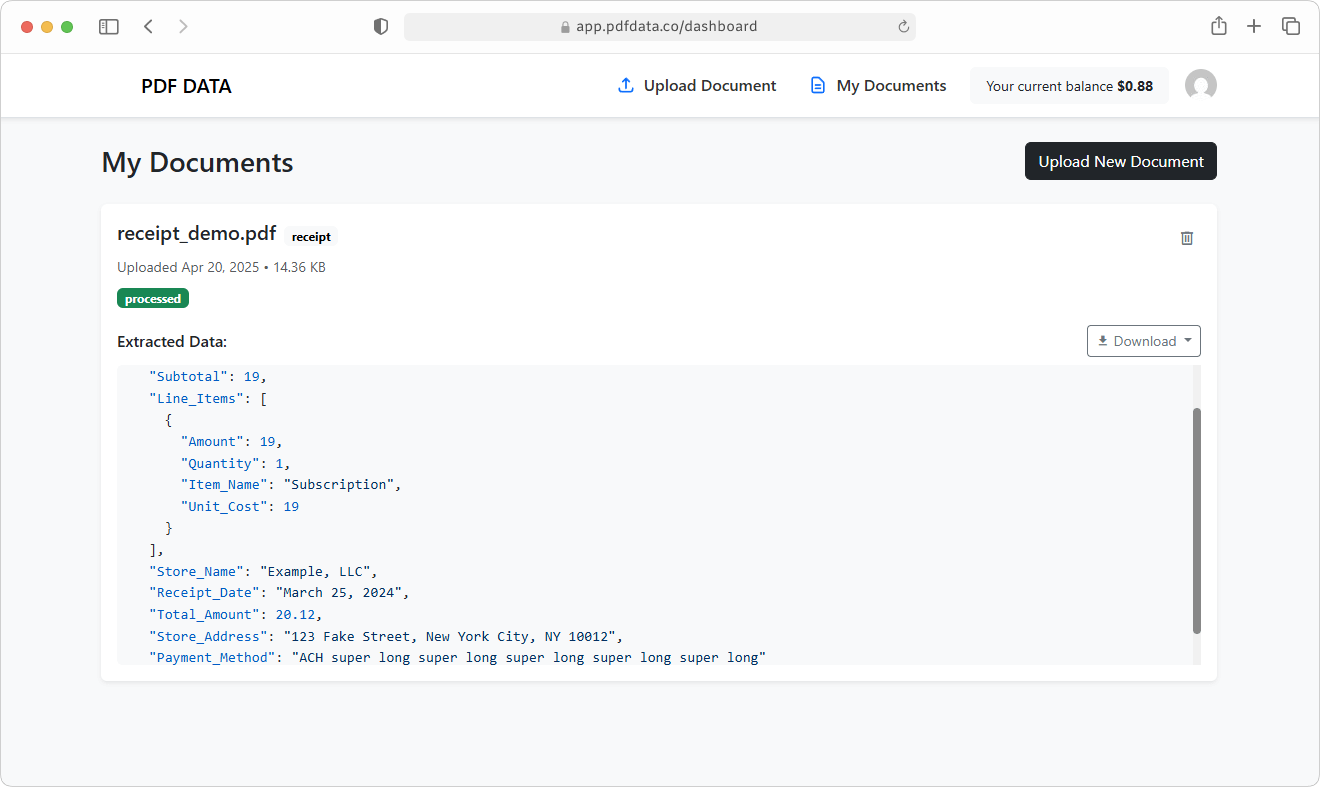Image resolution: width=1320 pixels, height=787 pixels.
Task: Click the receipt type tag
Action: 311,237
